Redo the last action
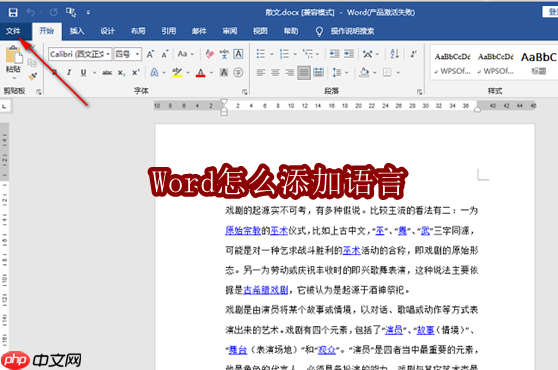Screen dimensions: 558x370 pos(54,13)
